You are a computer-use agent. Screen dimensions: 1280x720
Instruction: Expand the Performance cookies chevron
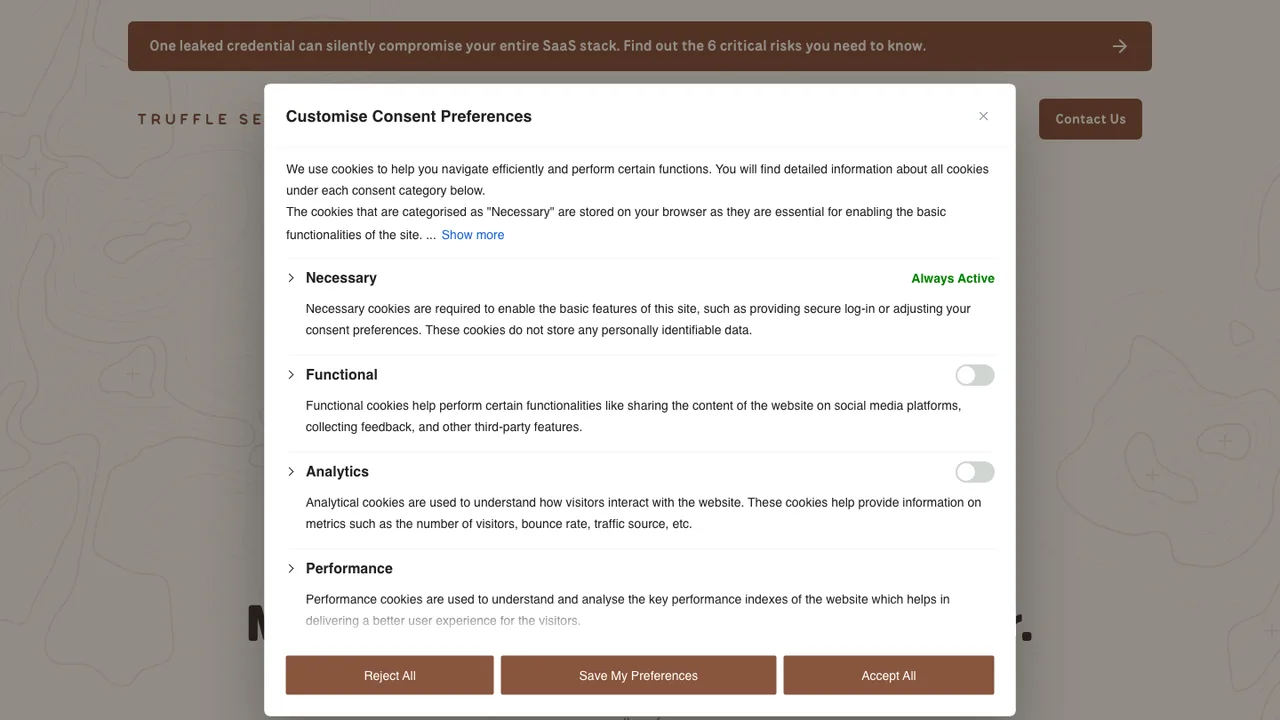tap(291, 569)
